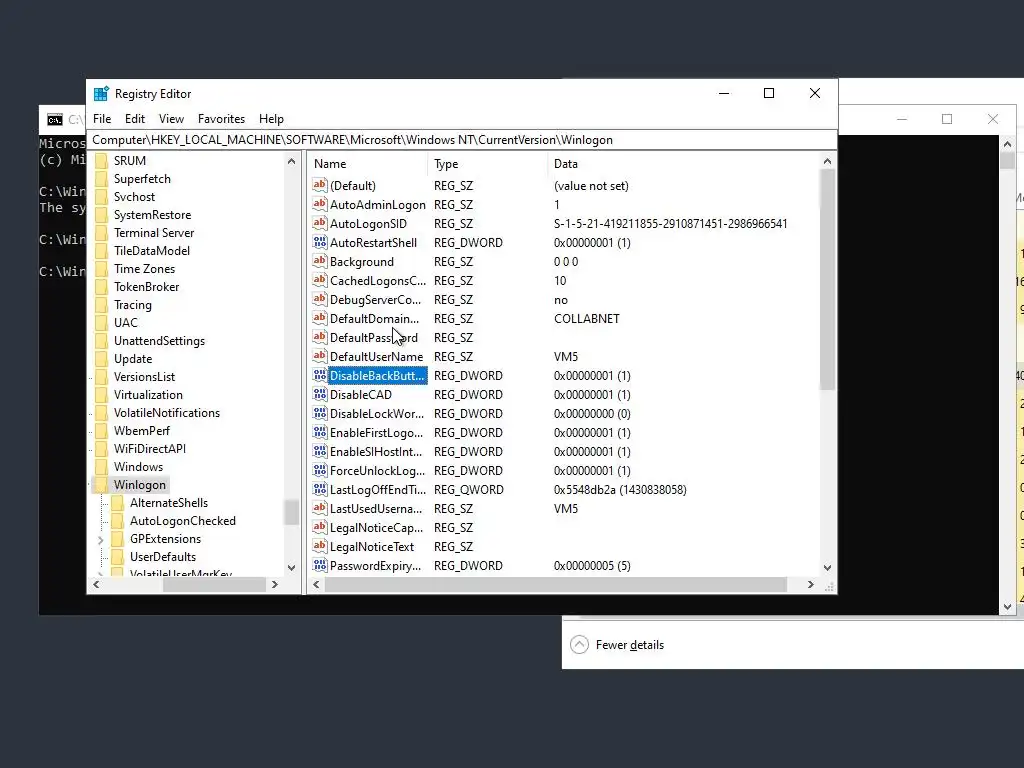Select the DefaultDomain... string value icon

tap(319, 318)
